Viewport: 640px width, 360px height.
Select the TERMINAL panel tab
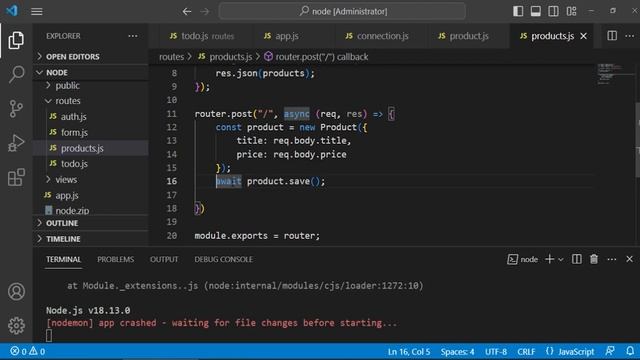click(63, 259)
